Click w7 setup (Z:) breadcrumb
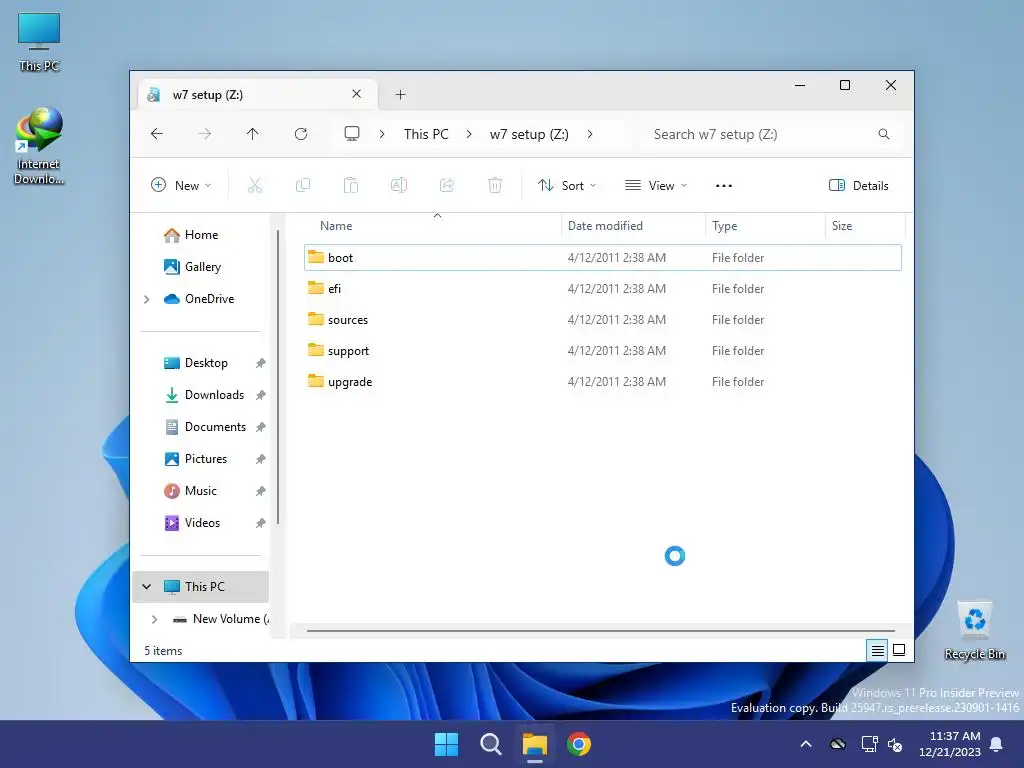 coord(529,134)
